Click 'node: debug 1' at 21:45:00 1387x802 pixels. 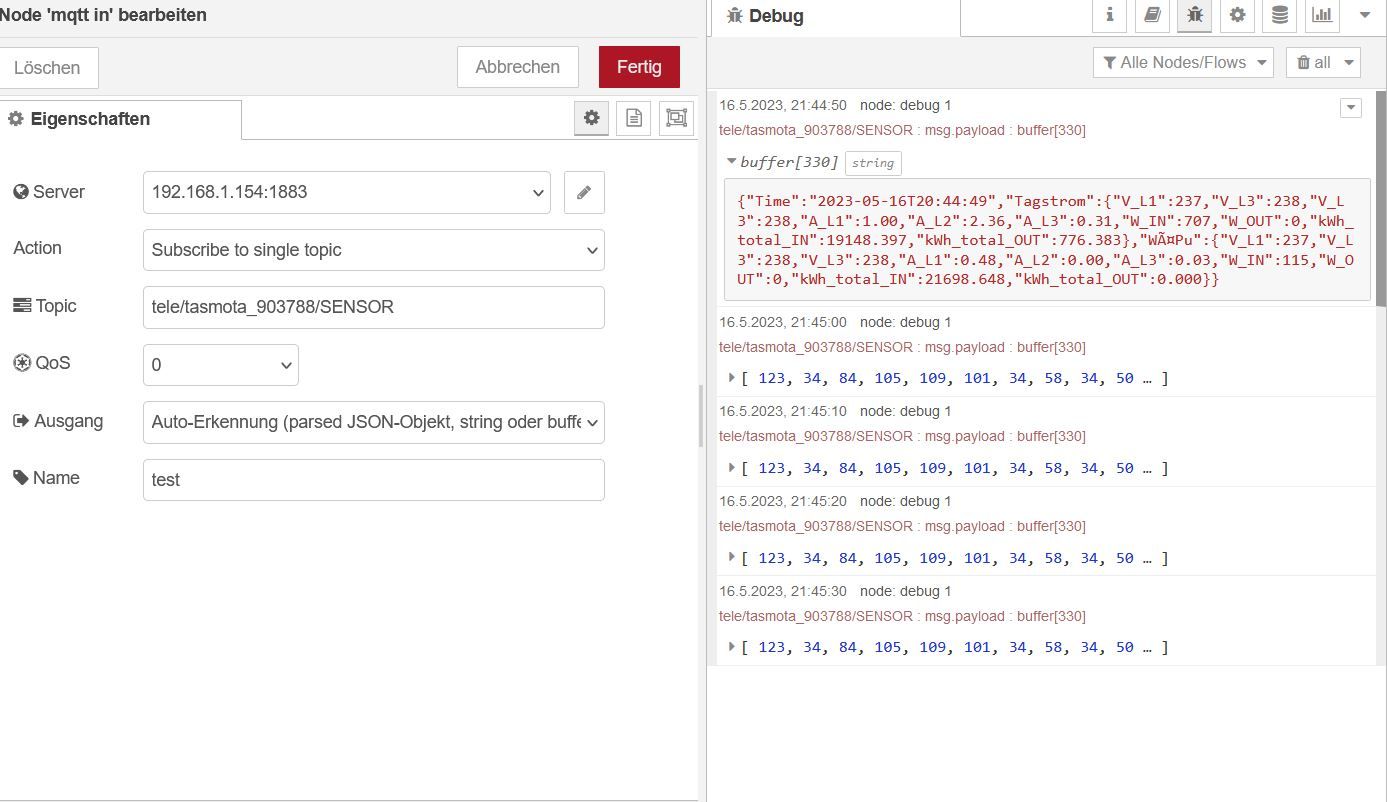coord(906,322)
